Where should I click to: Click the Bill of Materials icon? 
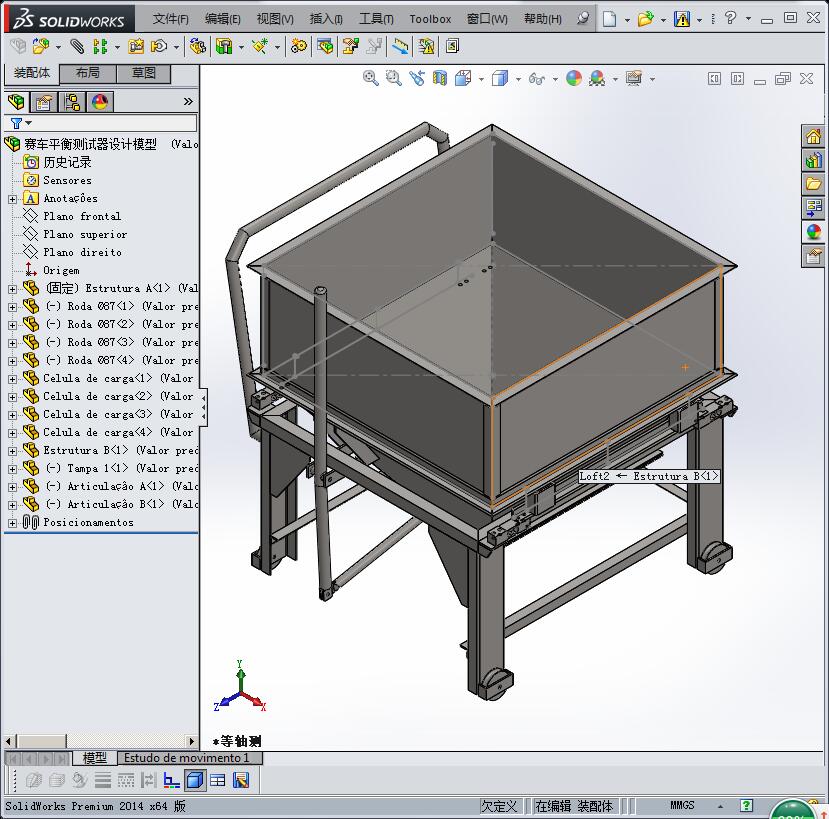pyautogui.click(x=325, y=47)
